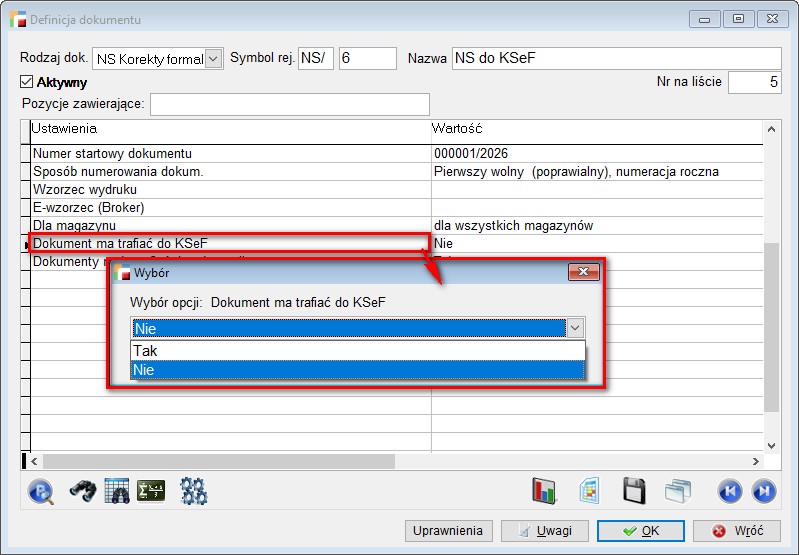This screenshot has height=555, width=799.
Task: Click the table search binoculars icon
Action: pos(117,491)
